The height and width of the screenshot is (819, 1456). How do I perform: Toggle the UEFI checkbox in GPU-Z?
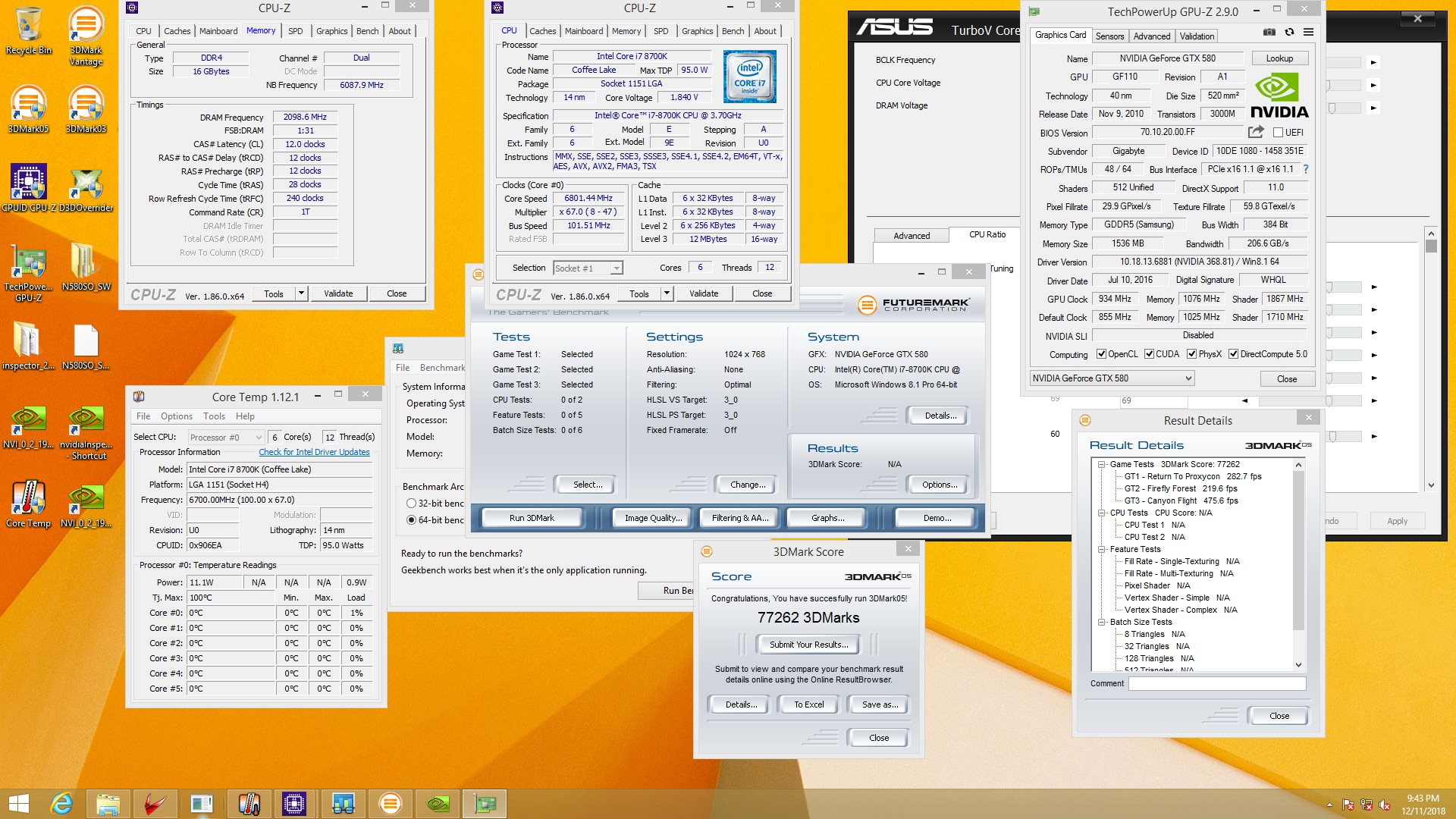1278,133
